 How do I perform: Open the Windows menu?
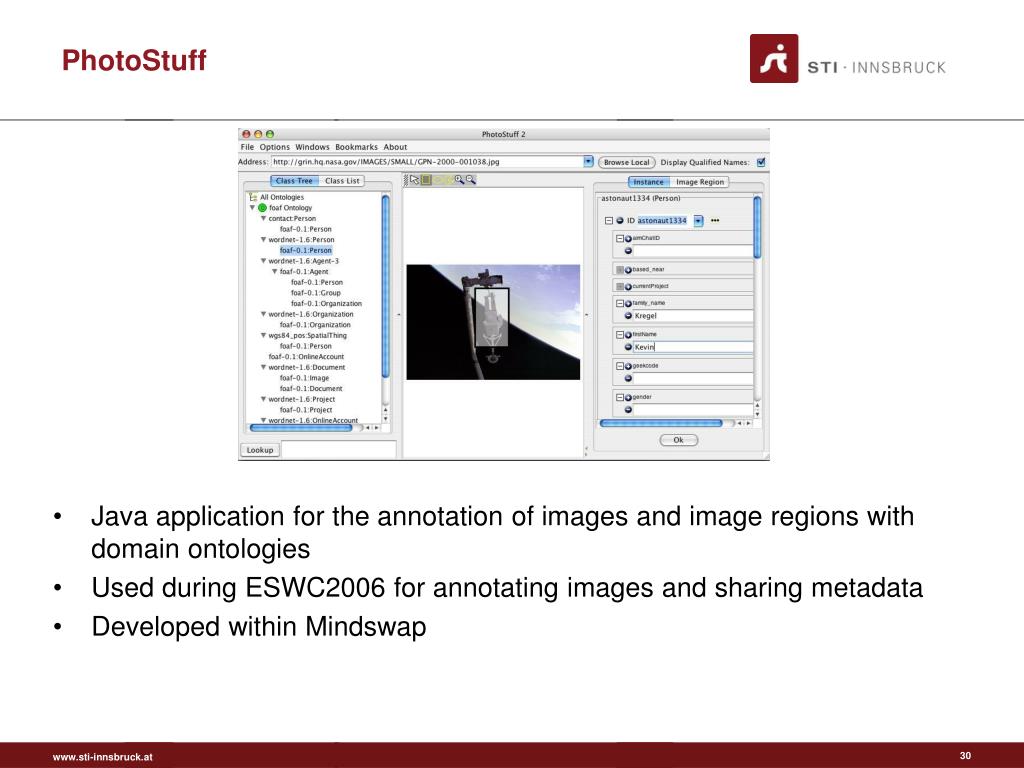312,147
